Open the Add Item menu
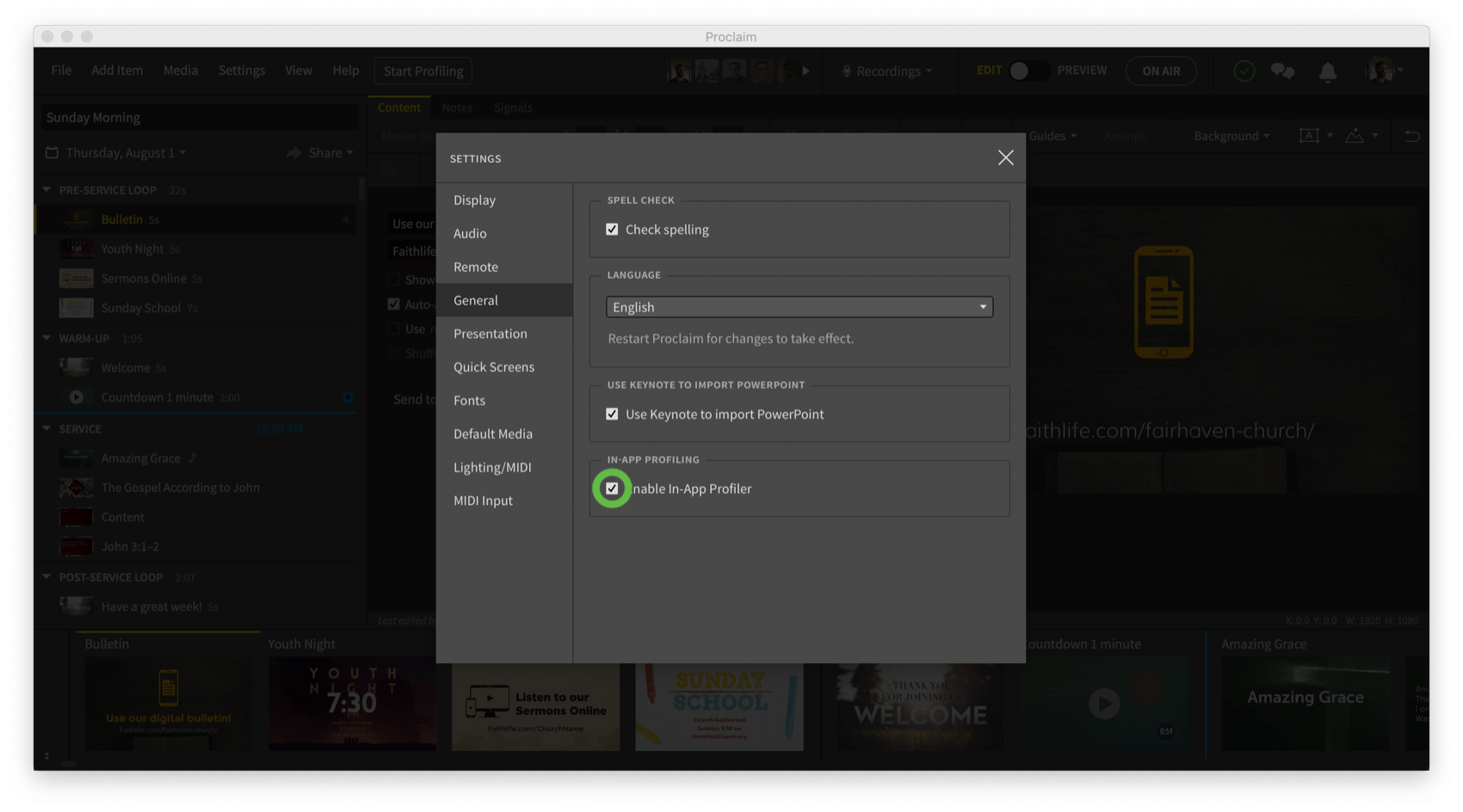1463x812 pixels. [x=117, y=71]
